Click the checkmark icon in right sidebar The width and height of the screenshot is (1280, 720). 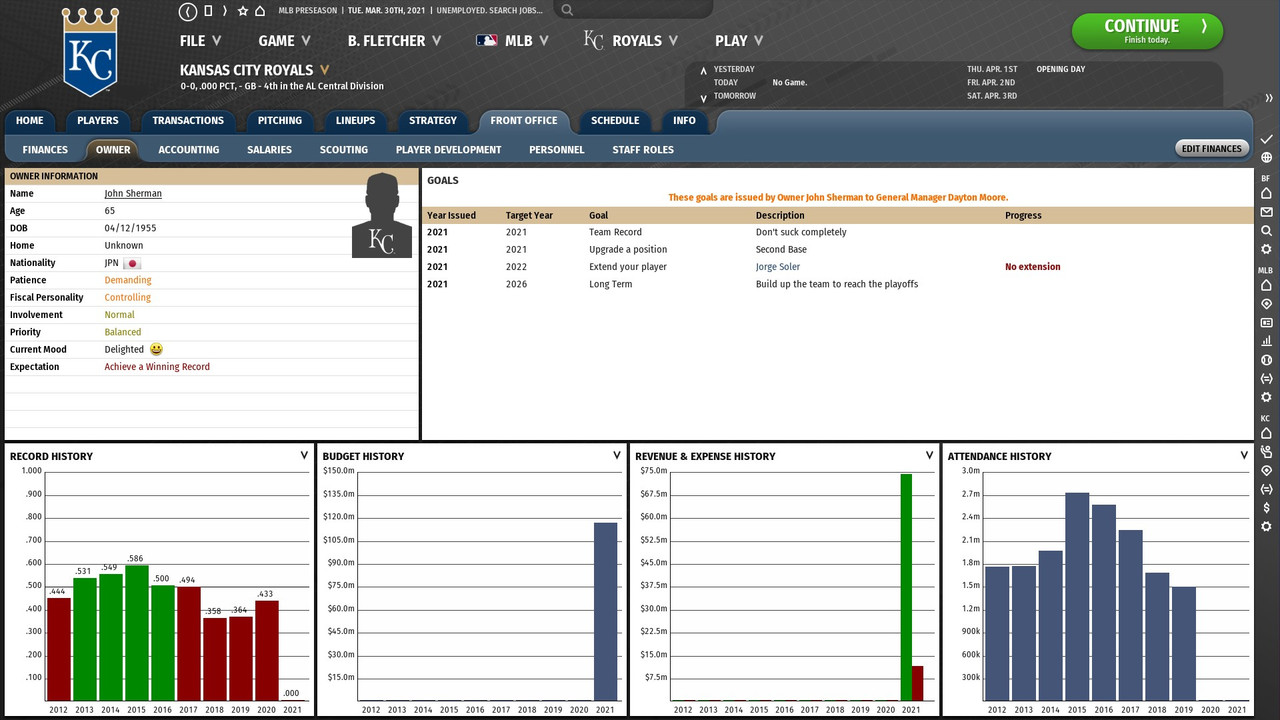tap(1266, 139)
